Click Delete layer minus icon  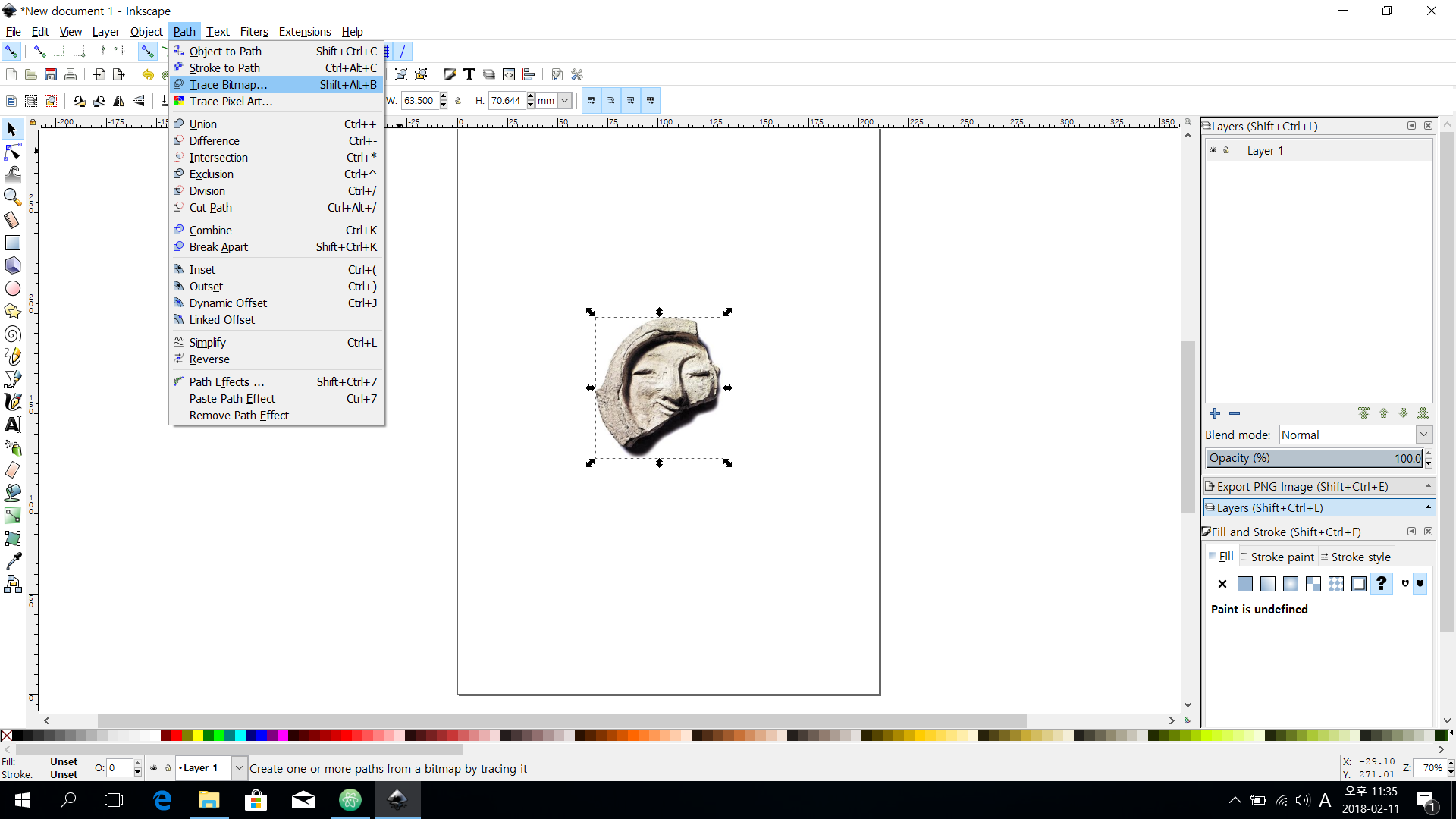[1235, 413]
